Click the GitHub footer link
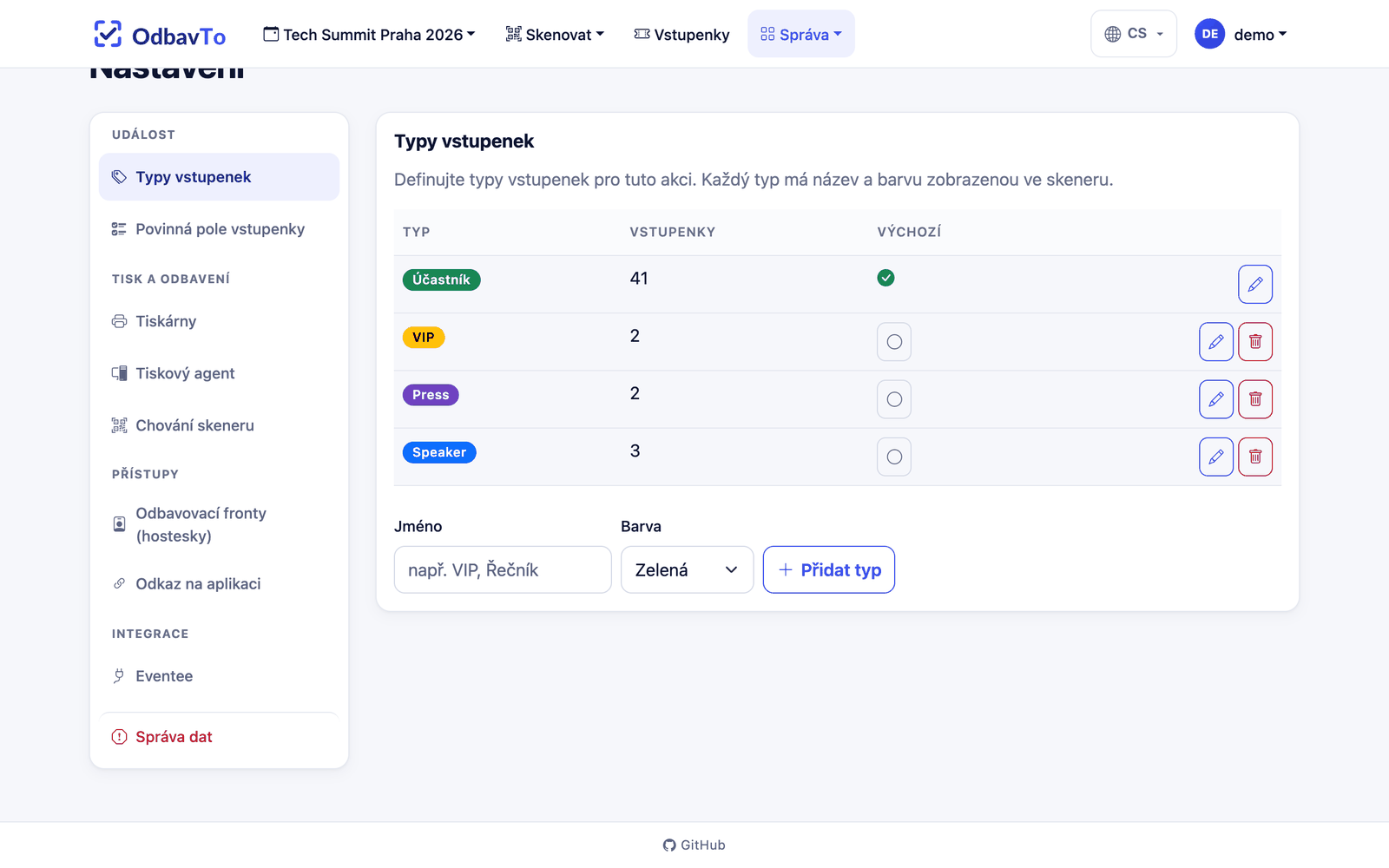 [694, 845]
